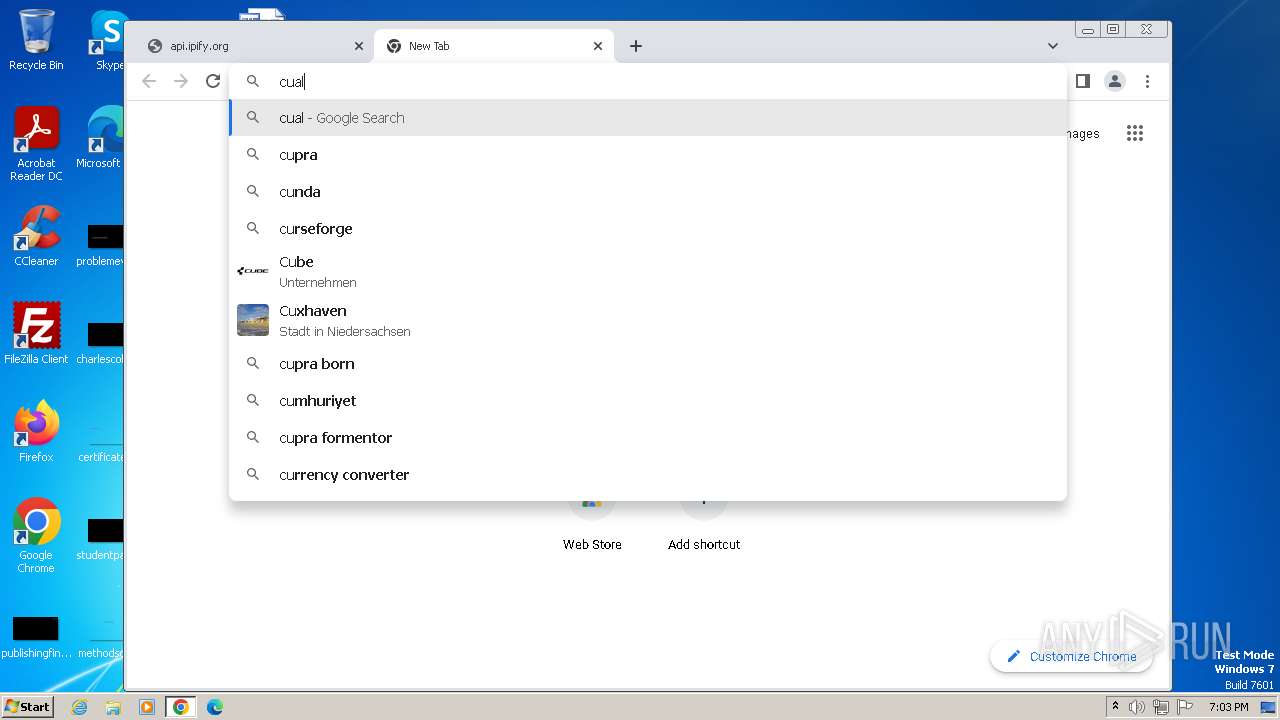1280x720 pixels.
Task: Click the taskbar clock 7:03 PM
Action: coord(1228,707)
